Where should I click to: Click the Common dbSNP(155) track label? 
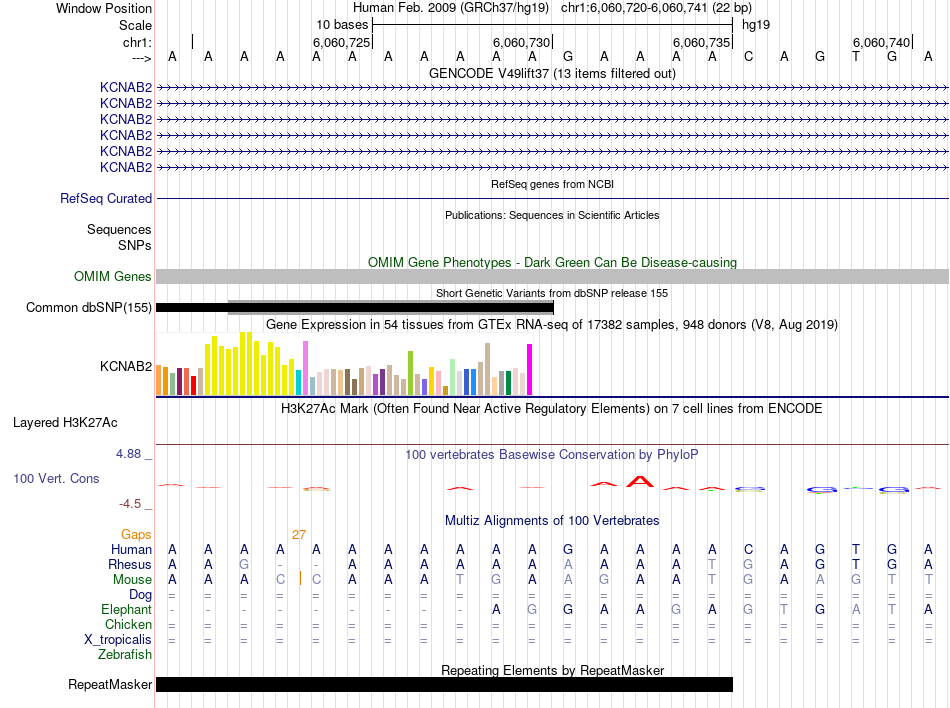(89, 308)
